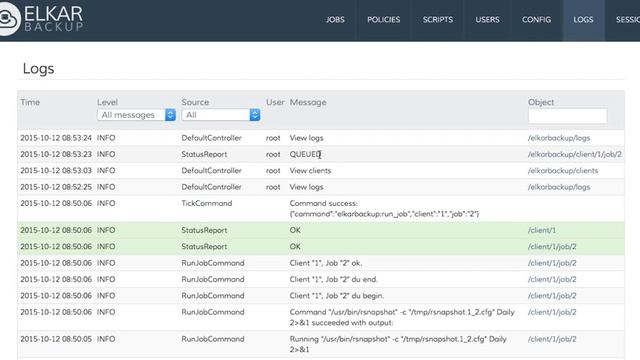Open /client/1/job/2 link for 'du end.' row

click(552, 279)
